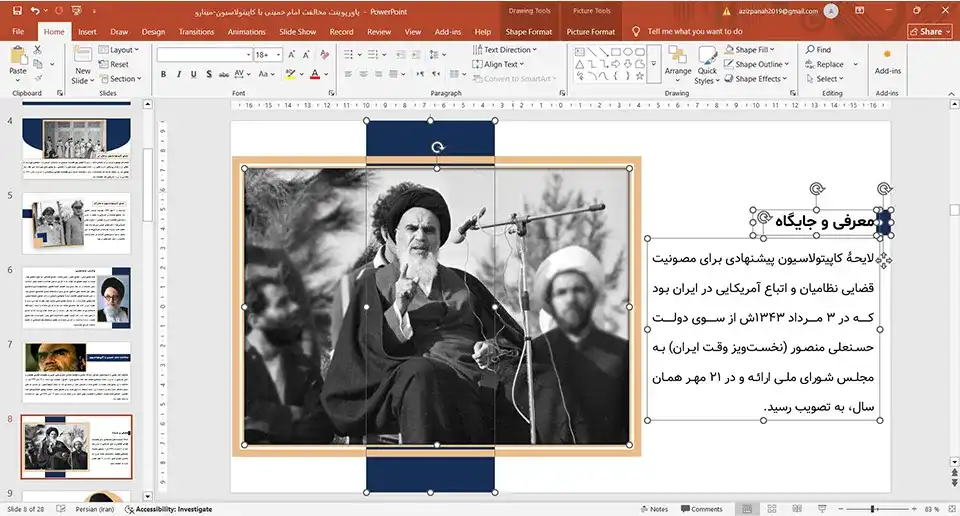The image size is (960, 516).
Task: Click Fit slide to window icon
Action: [x=951, y=509]
